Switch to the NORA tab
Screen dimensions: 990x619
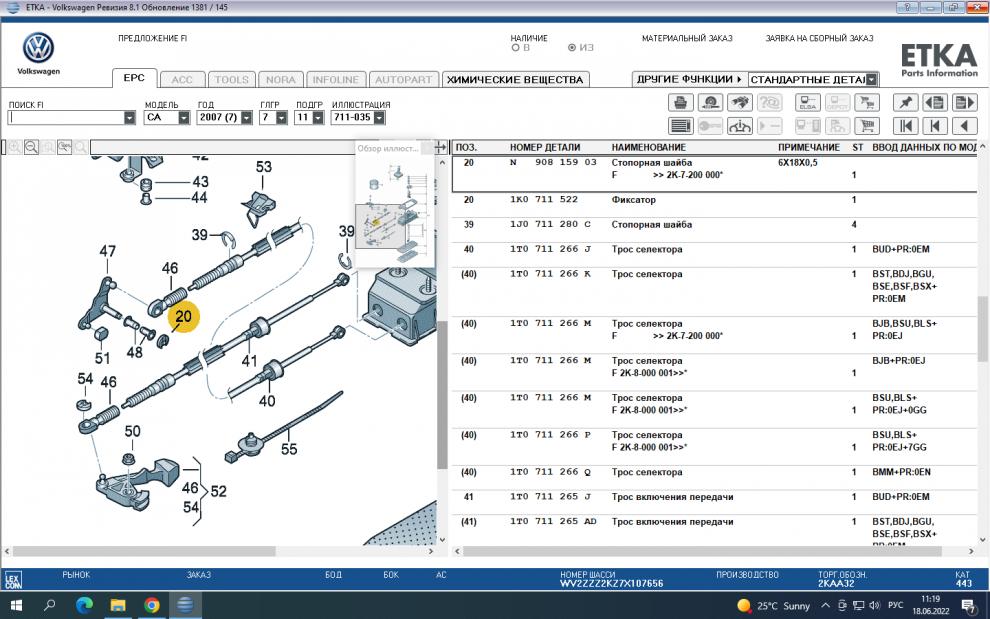tap(280, 80)
